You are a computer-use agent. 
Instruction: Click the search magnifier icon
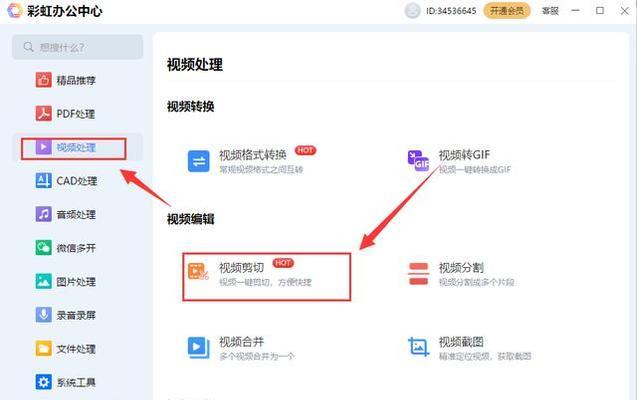pyautogui.click(x=28, y=47)
